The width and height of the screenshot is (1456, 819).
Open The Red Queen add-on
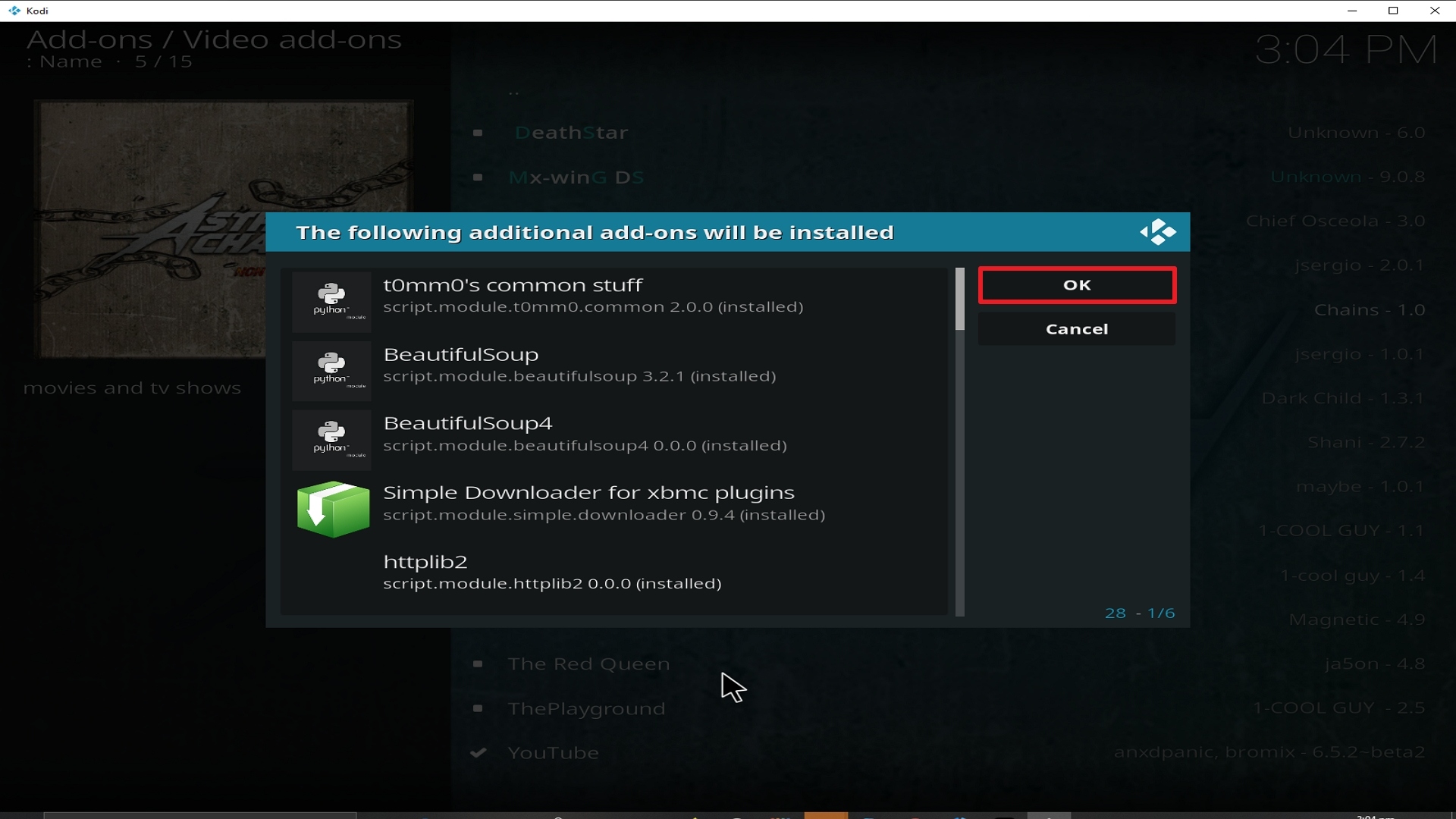click(x=588, y=664)
